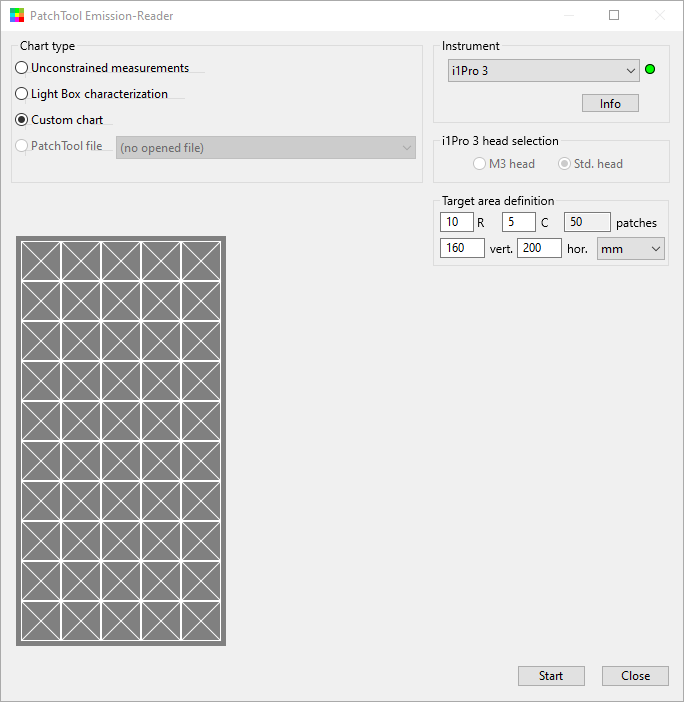Click the Close button at bottom
The width and height of the screenshot is (684, 702).
(x=635, y=676)
